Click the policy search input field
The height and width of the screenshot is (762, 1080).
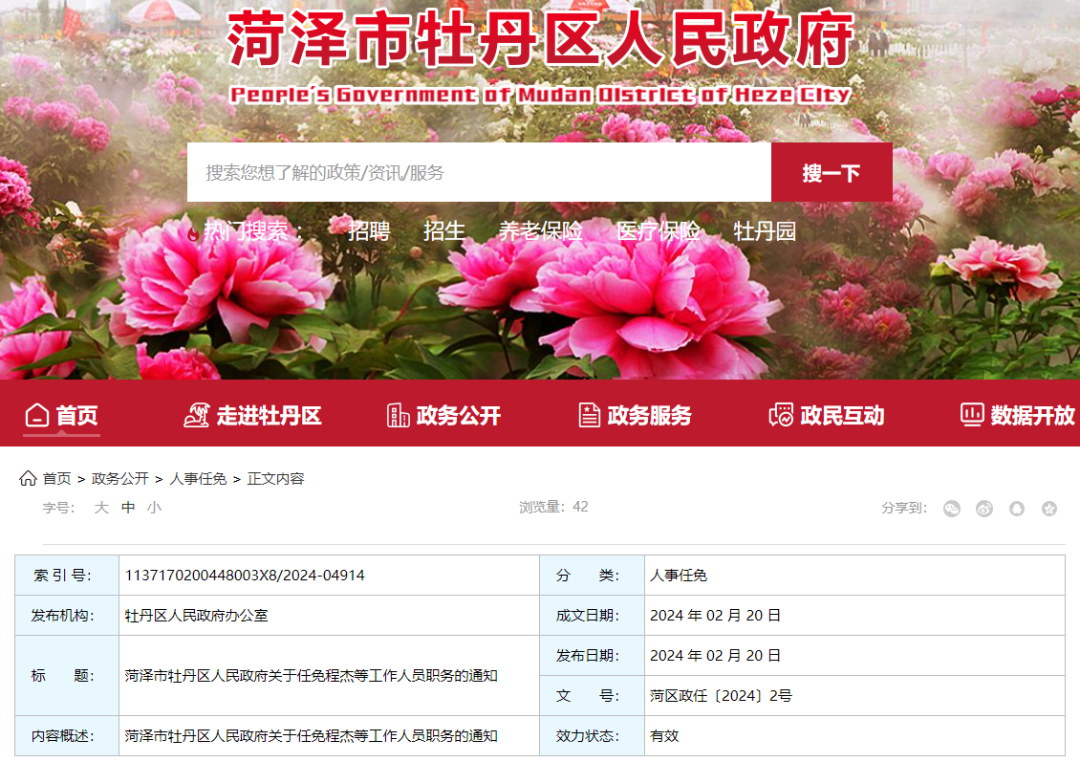[478, 172]
